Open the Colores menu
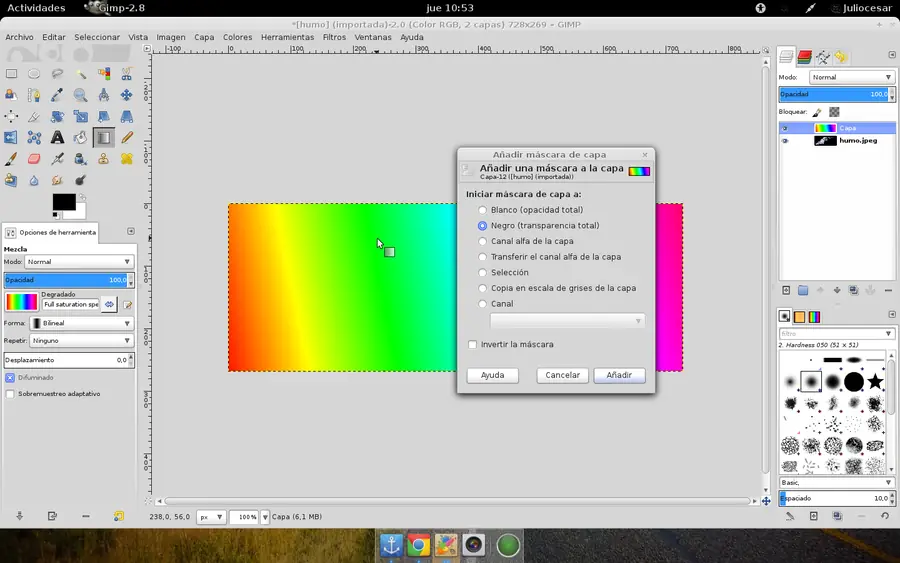Screen dimensions: 900x563 237,37
